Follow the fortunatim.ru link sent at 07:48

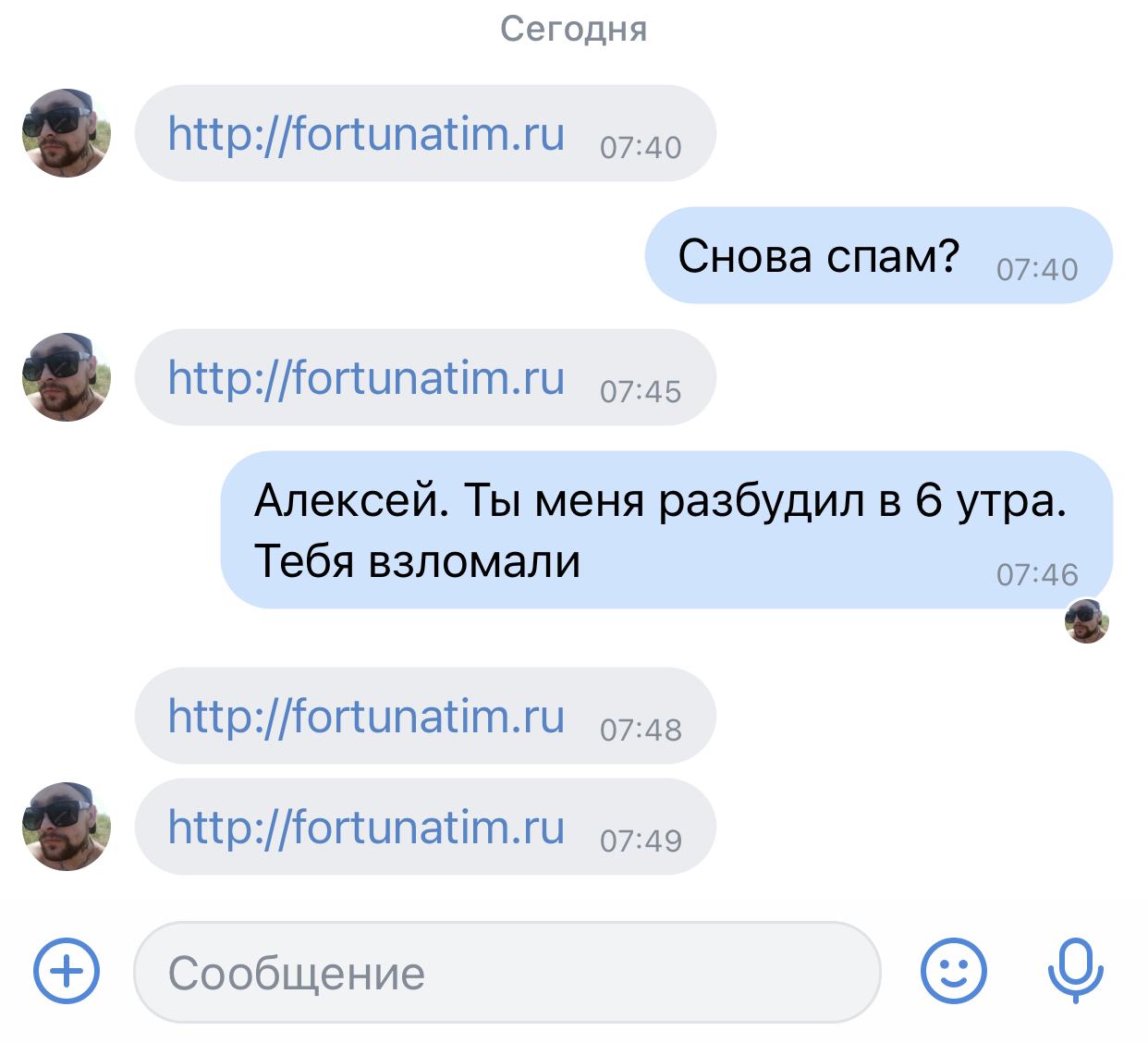click(x=366, y=717)
